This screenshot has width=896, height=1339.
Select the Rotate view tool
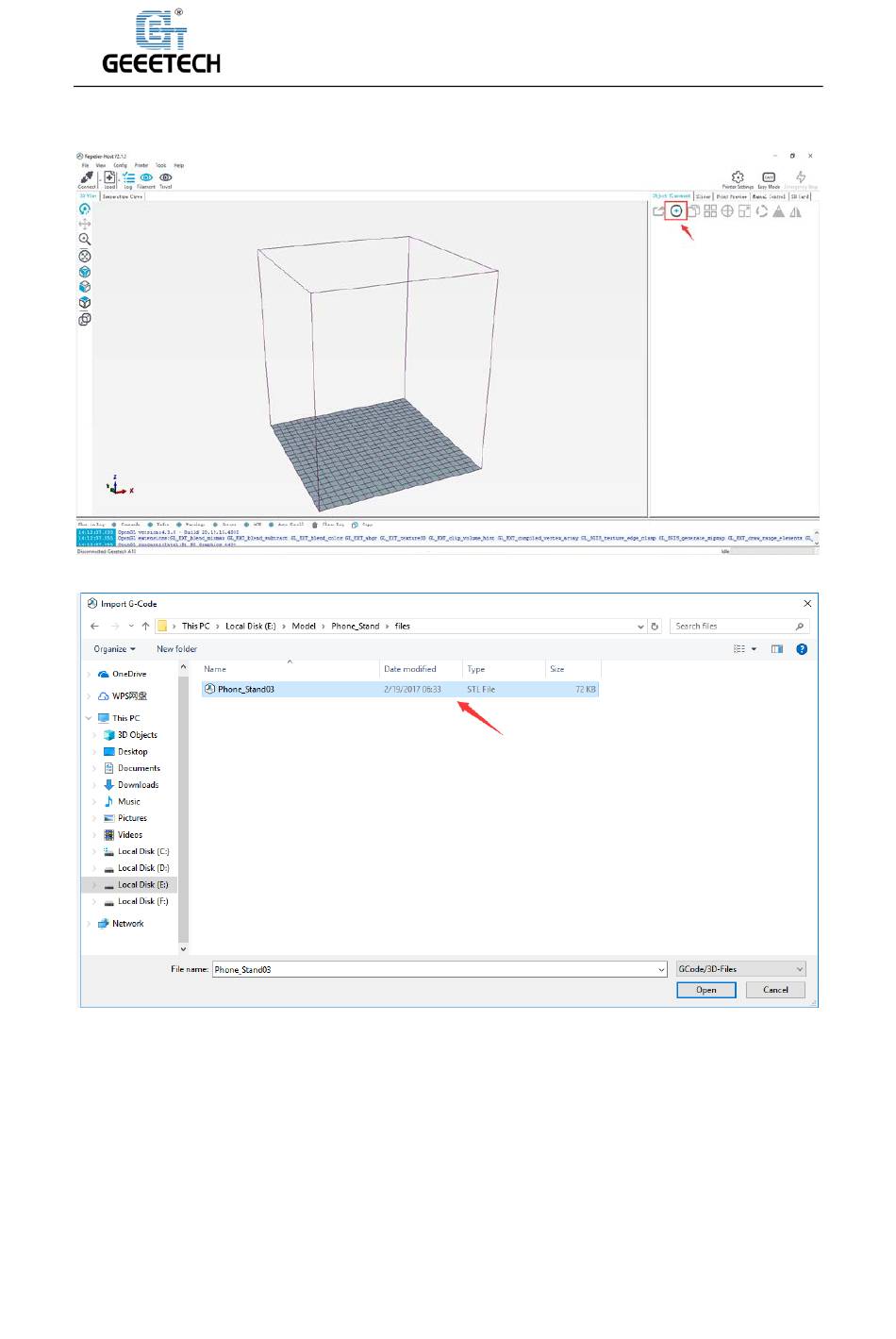coord(85,209)
